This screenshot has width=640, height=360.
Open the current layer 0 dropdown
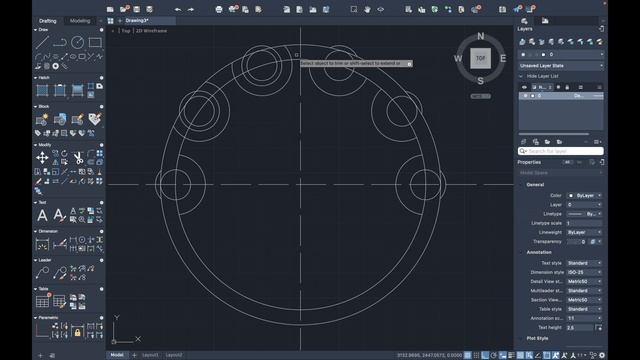561,54
